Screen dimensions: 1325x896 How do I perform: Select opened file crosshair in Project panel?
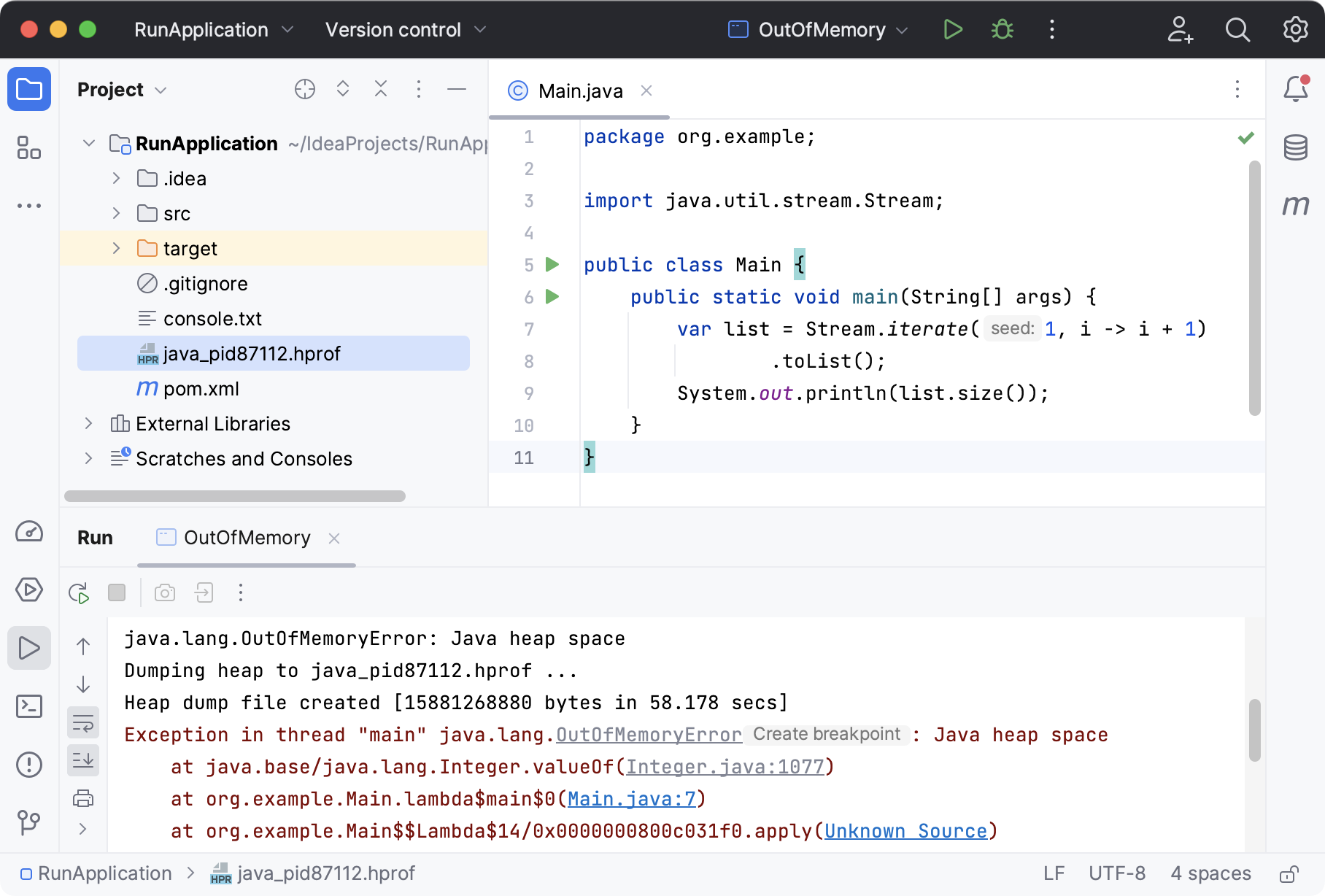click(305, 89)
